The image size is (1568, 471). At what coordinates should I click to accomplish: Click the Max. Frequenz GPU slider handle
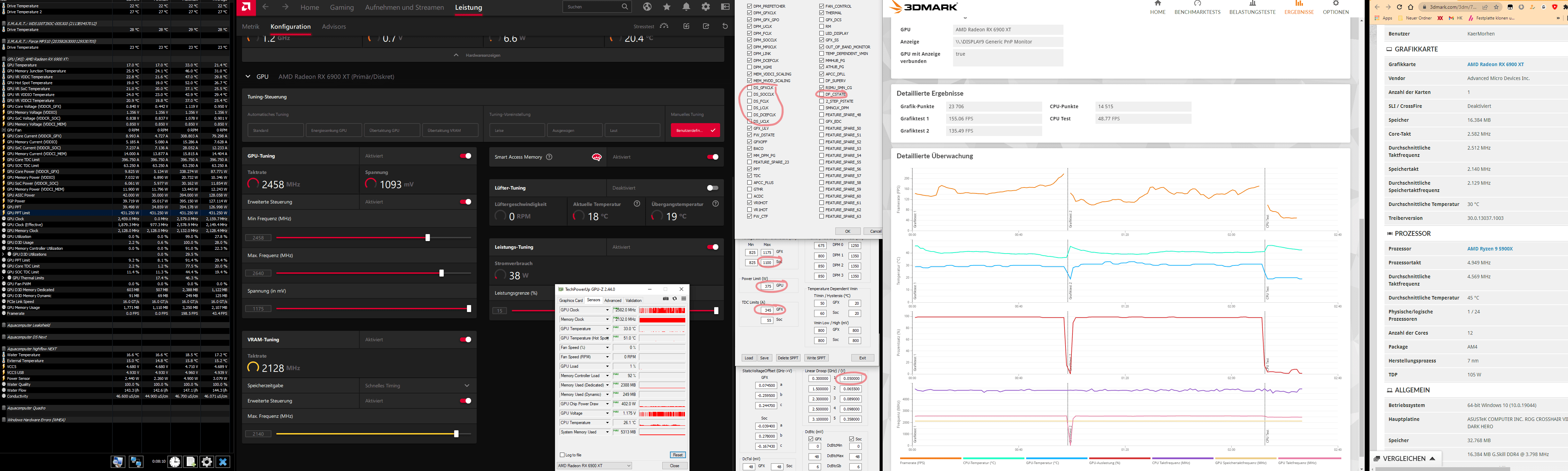441,273
